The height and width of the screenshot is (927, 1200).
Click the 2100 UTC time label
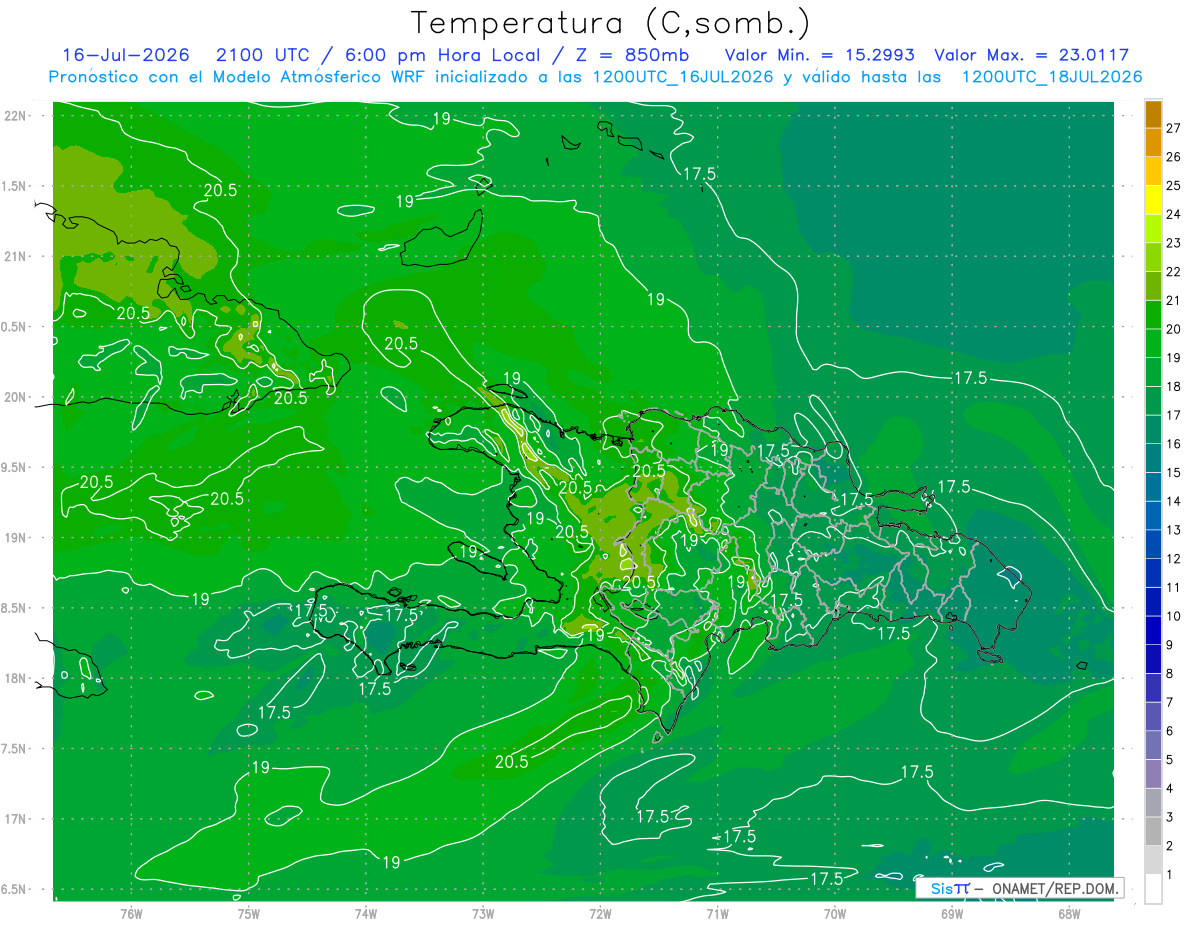pos(264,55)
